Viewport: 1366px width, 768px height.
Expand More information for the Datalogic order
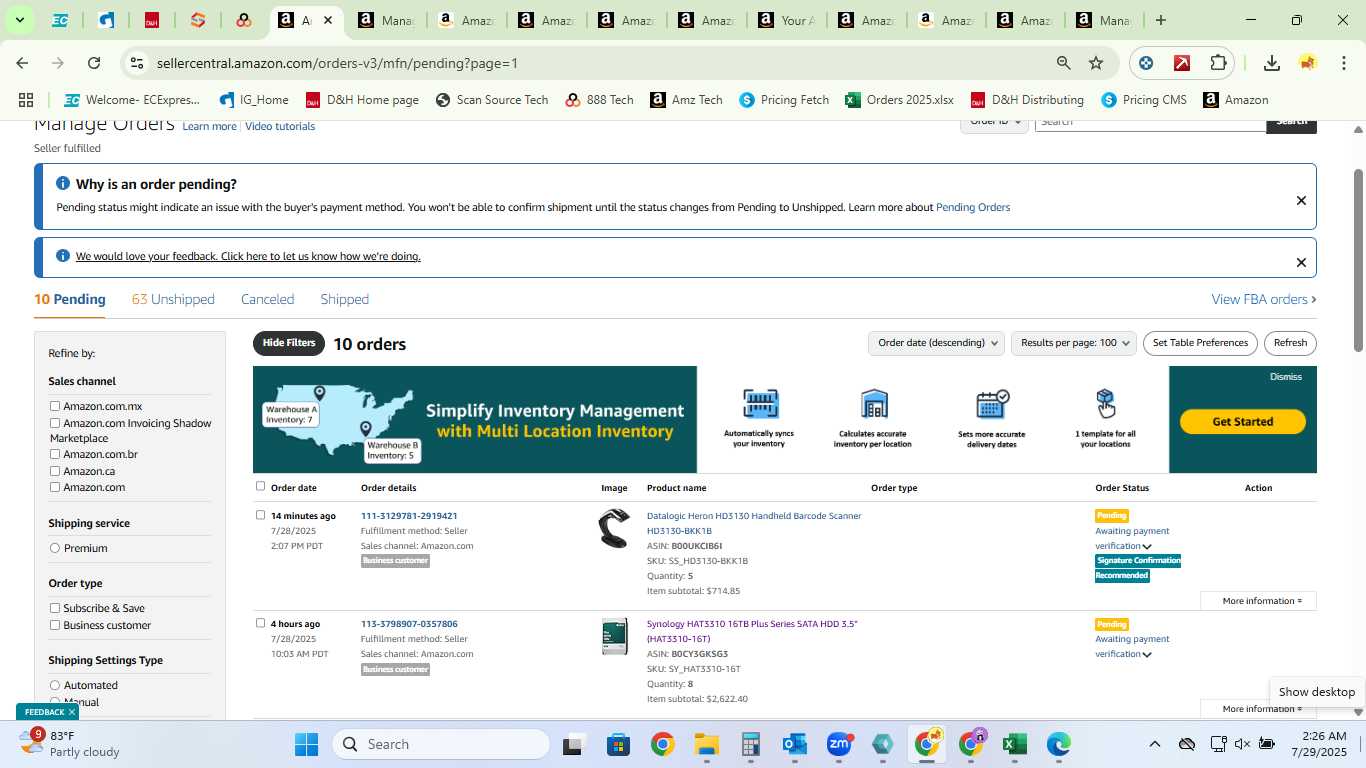[1259, 601]
